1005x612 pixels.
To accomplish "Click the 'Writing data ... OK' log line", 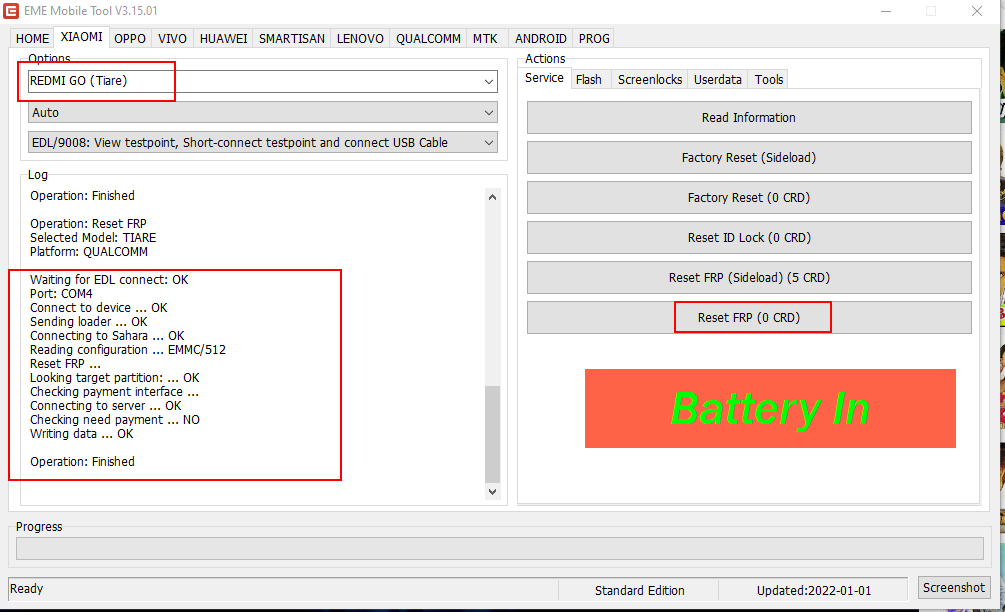I will coord(81,434).
